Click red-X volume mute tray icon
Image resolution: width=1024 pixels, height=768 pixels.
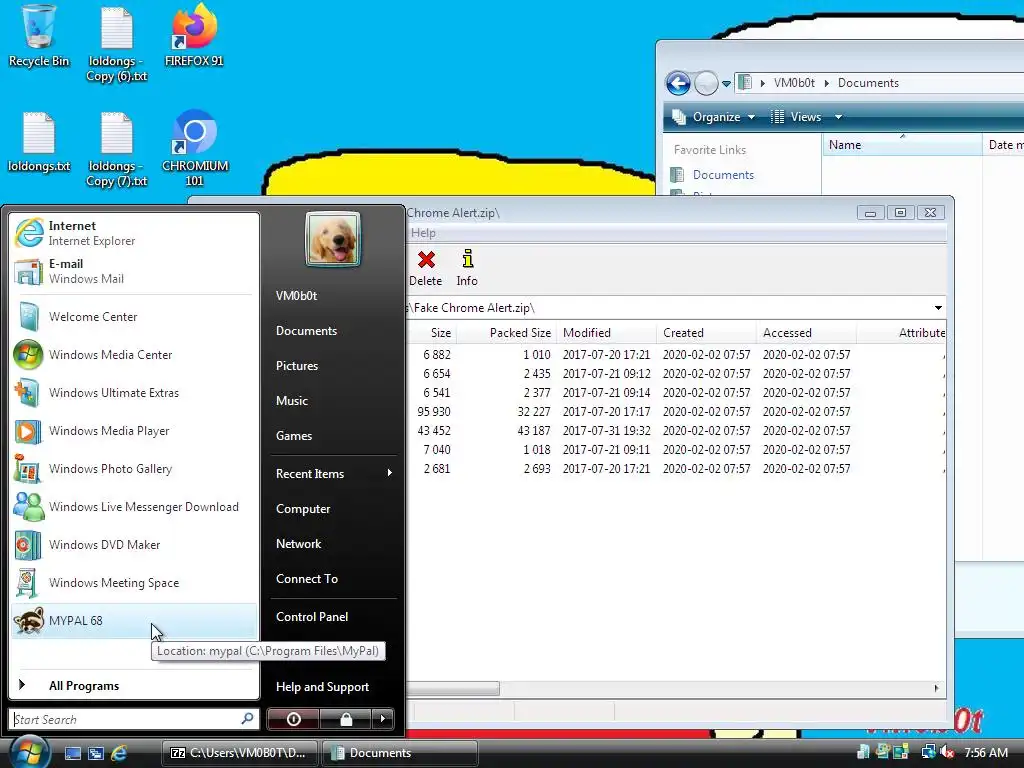[948, 752]
